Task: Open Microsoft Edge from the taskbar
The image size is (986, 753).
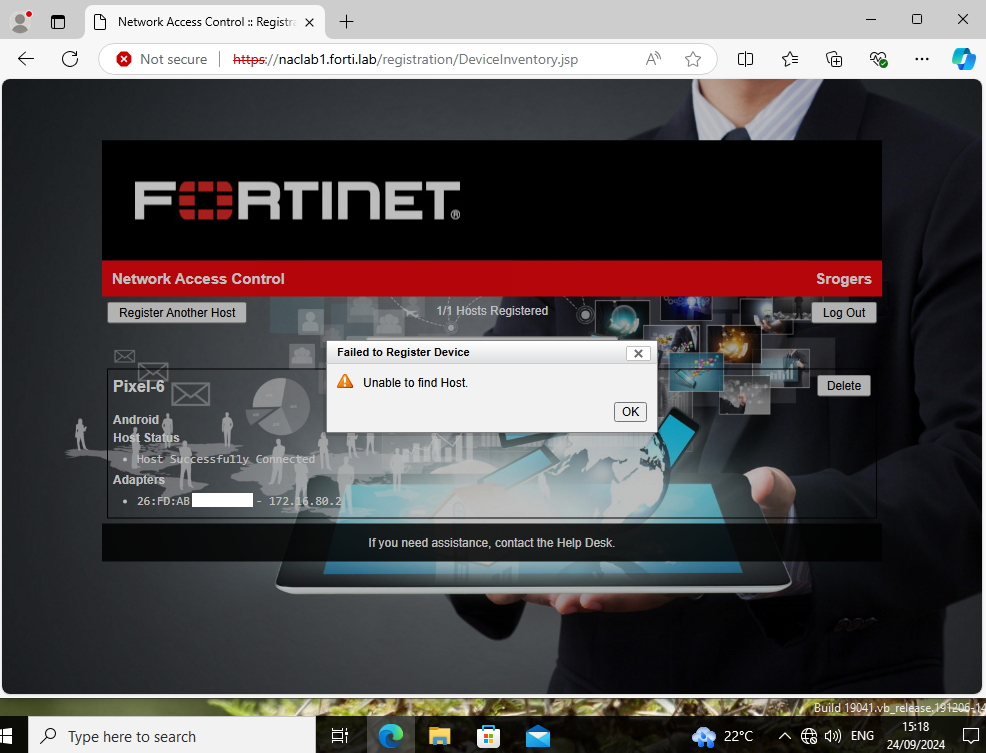Action: coord(391,735)
